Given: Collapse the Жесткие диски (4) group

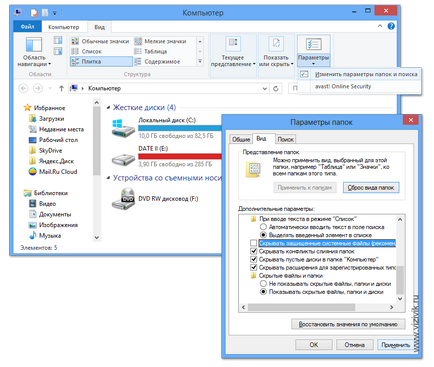Looking at the screenshot, I should tap(108, 108).
